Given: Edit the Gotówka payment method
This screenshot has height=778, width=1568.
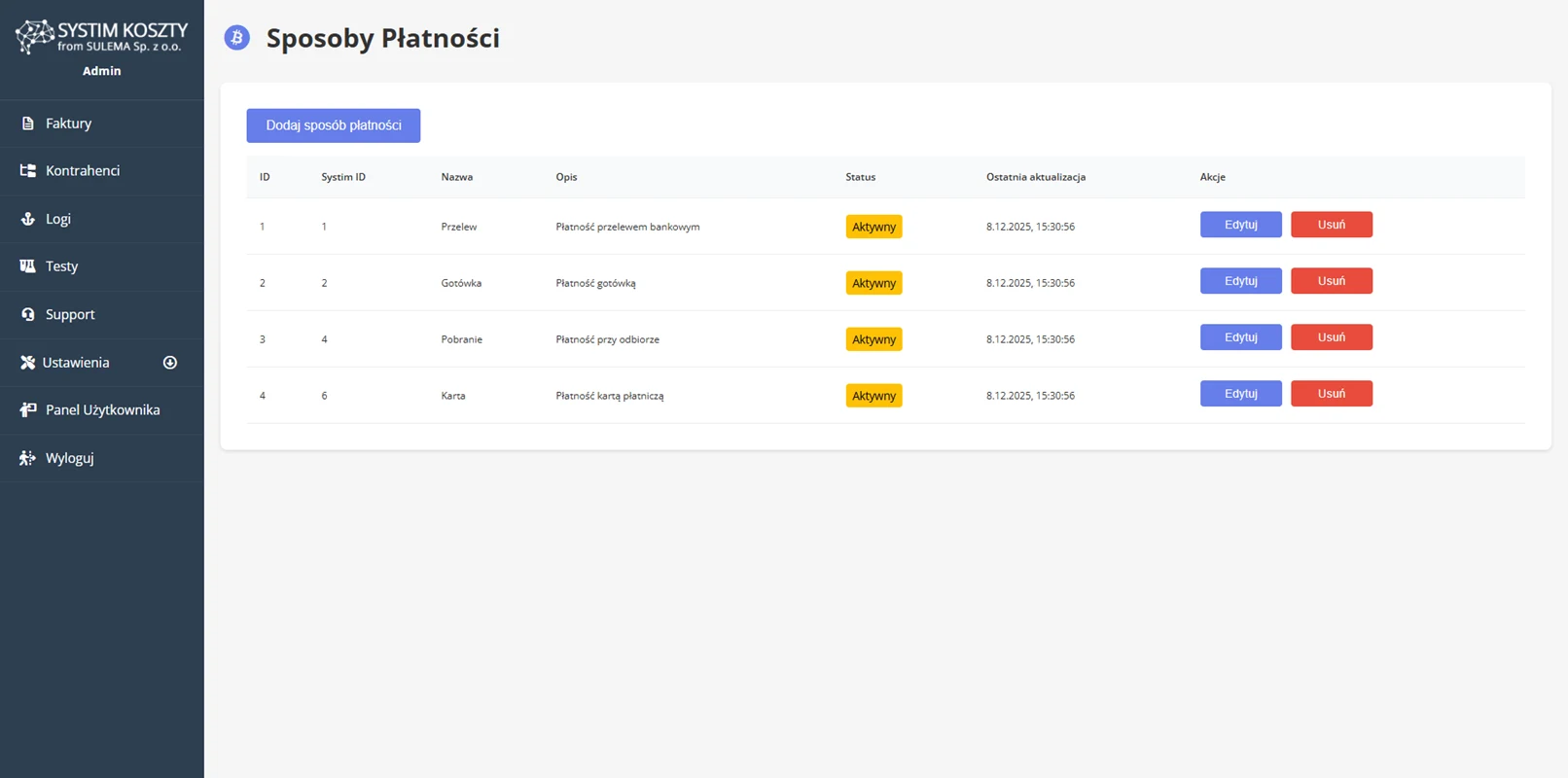Looking at the screenshot, I should pos(1240,281).
